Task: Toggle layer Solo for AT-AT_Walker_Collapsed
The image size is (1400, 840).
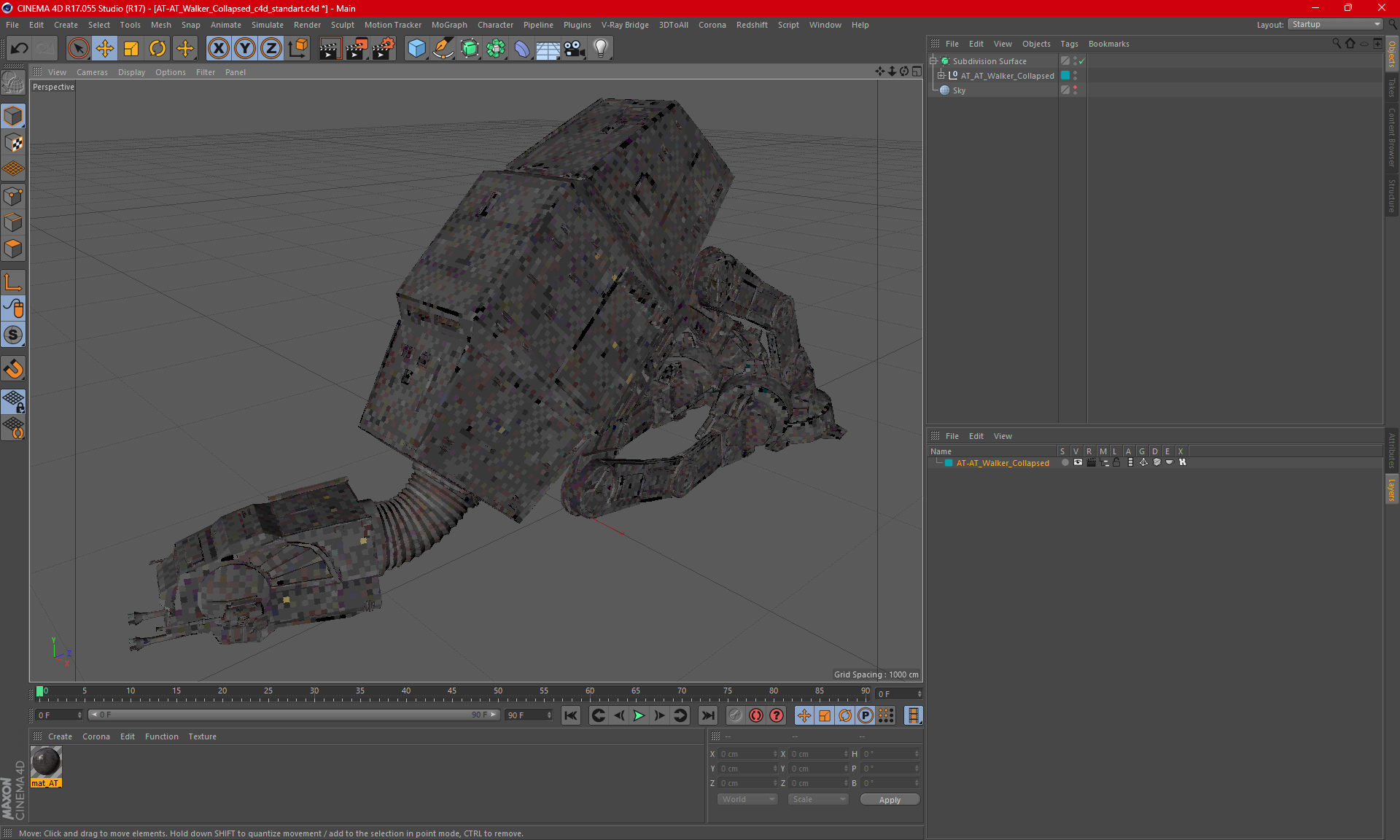Action: coord(1065,462)
